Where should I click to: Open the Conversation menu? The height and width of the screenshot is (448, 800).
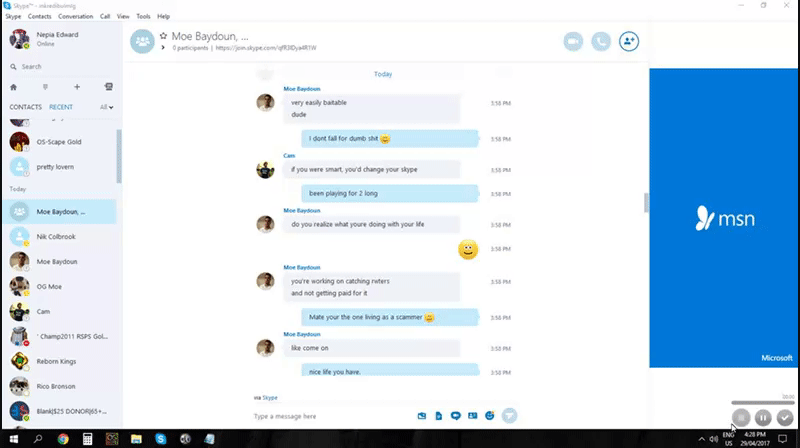click(x=76, y=16)
